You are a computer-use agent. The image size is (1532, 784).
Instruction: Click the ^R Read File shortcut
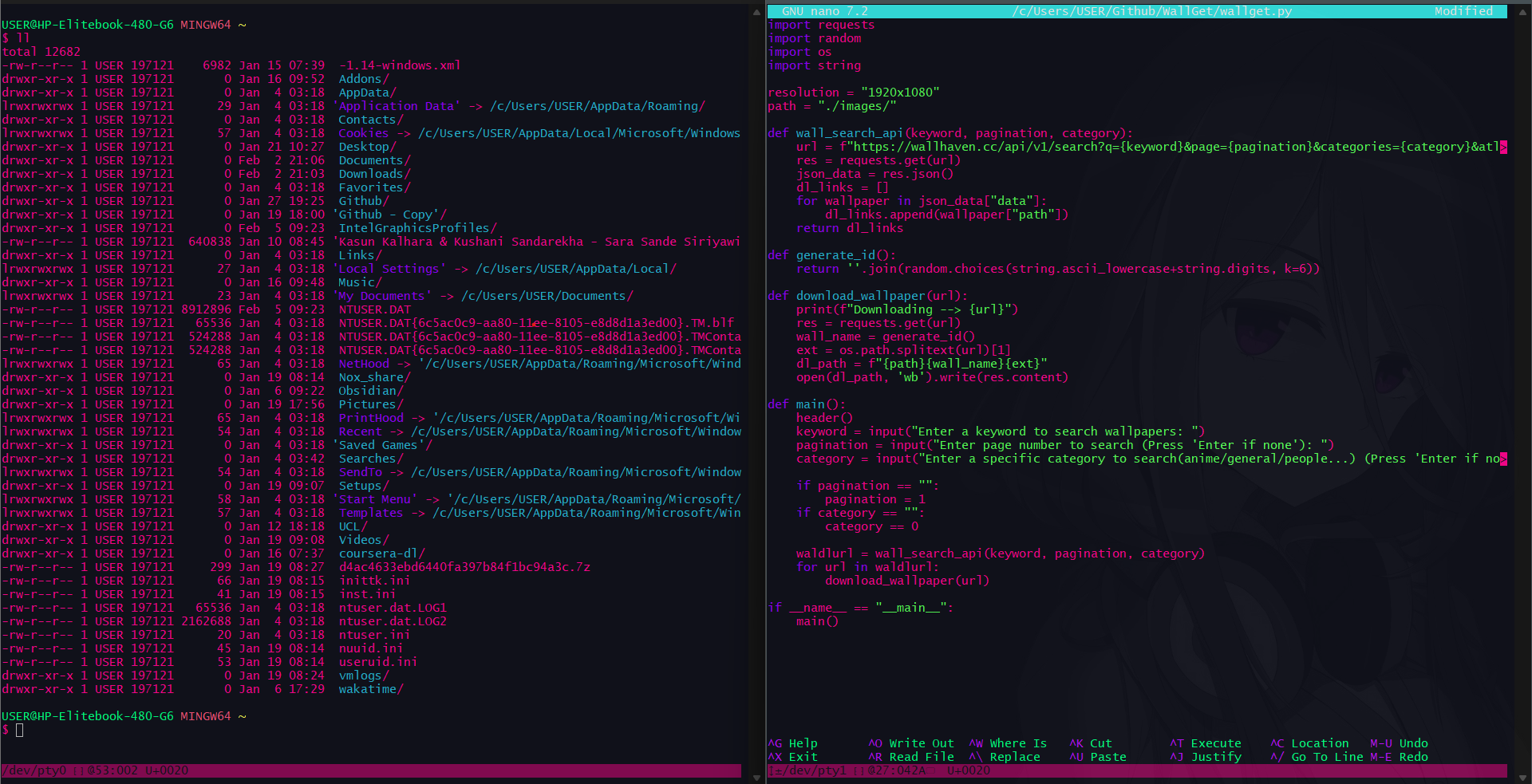point(911,757)
